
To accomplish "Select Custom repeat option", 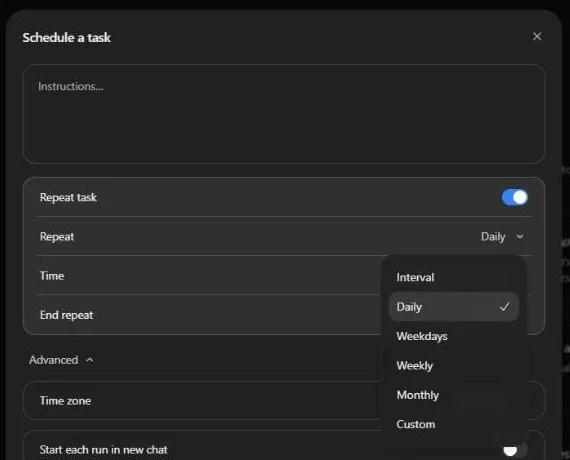I will click(x=453, y=424).
